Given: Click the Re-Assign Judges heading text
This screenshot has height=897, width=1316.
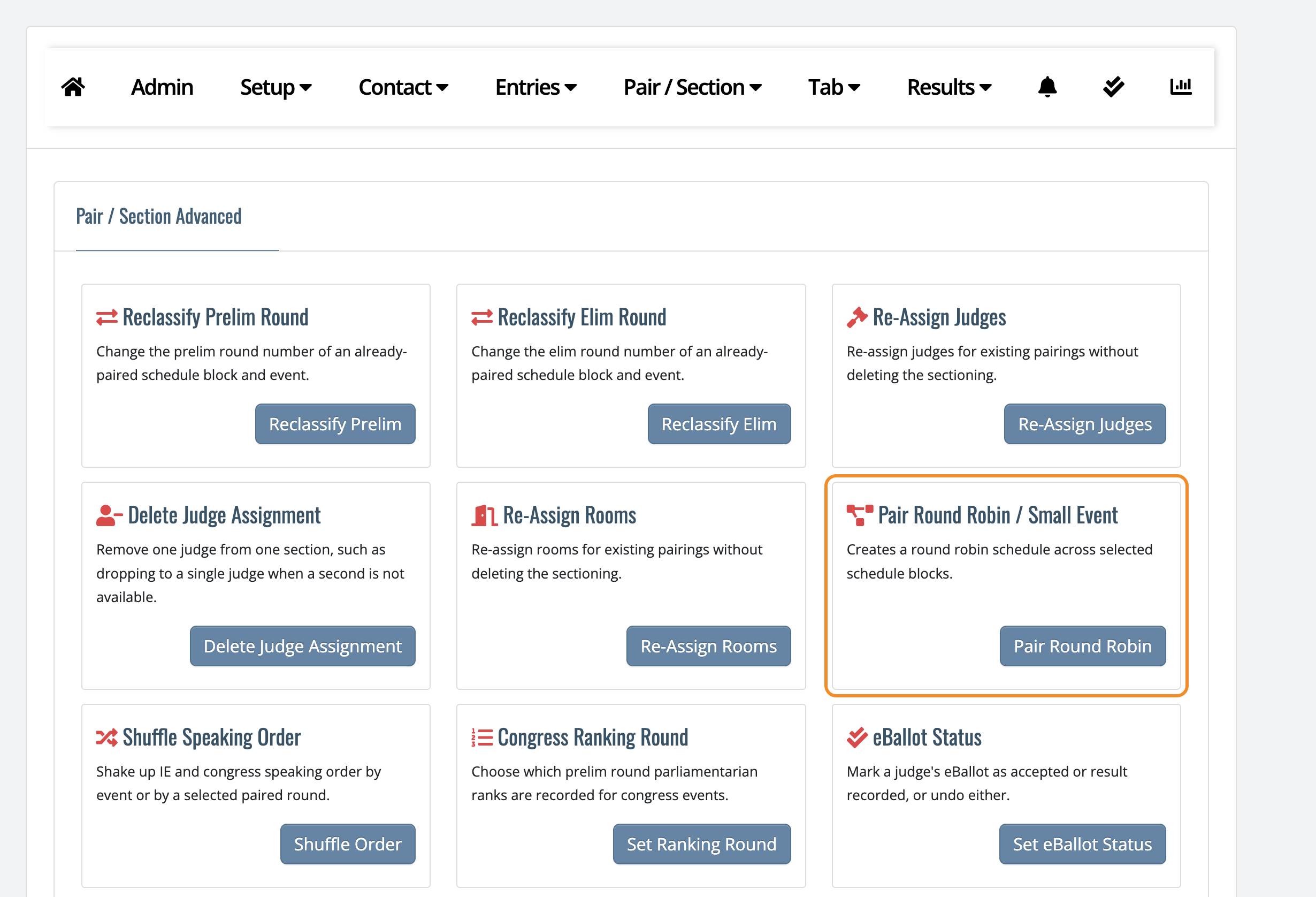Looking at the screenshot, I should pyautogui.click(x=939, y=317).
